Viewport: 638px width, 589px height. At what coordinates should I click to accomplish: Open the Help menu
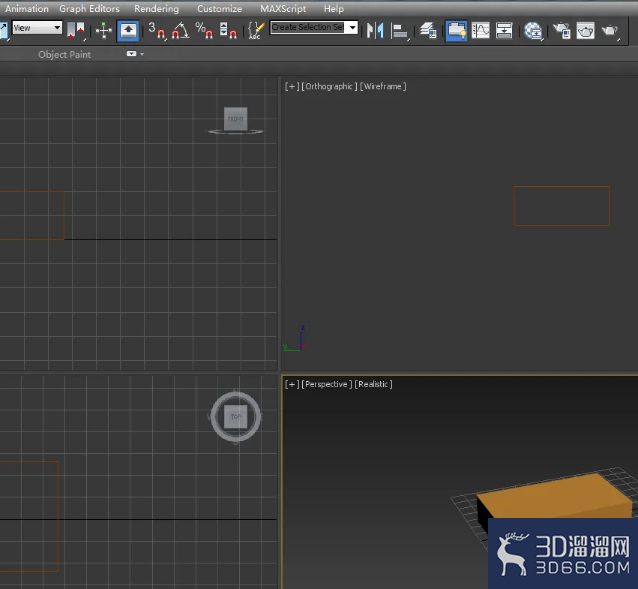point(334,9)
